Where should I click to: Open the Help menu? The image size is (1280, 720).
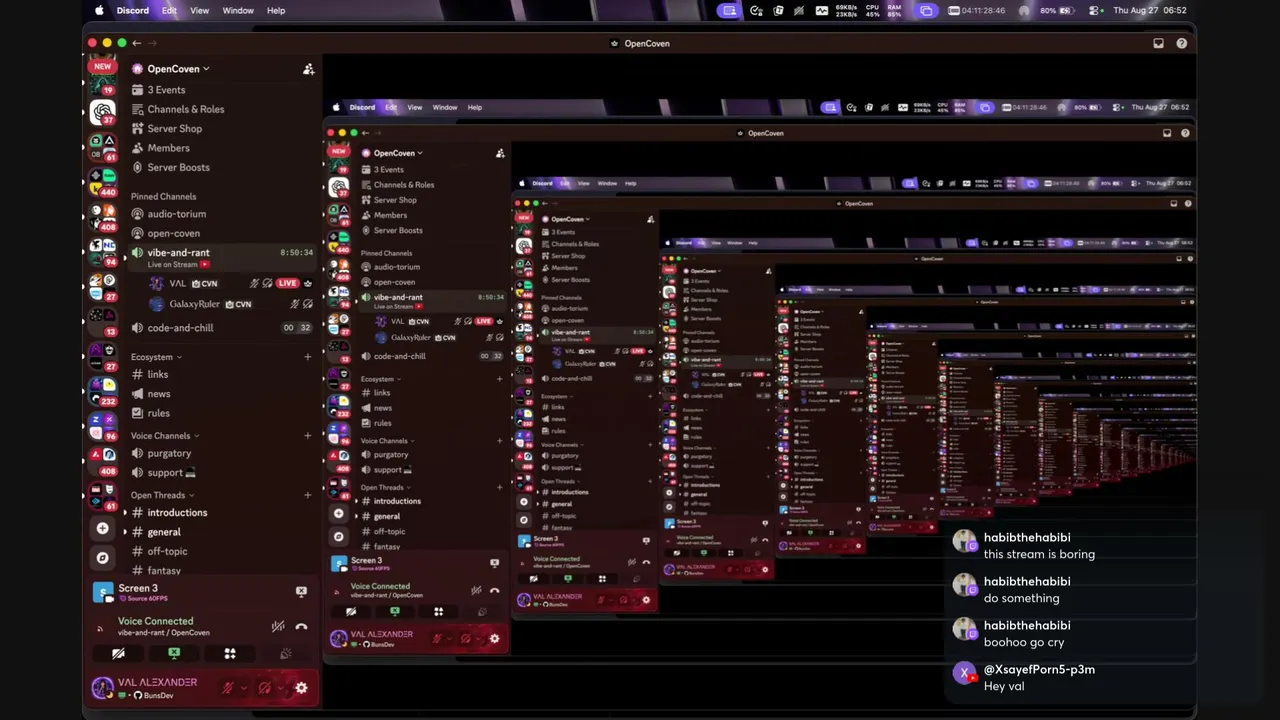point(276,10)
